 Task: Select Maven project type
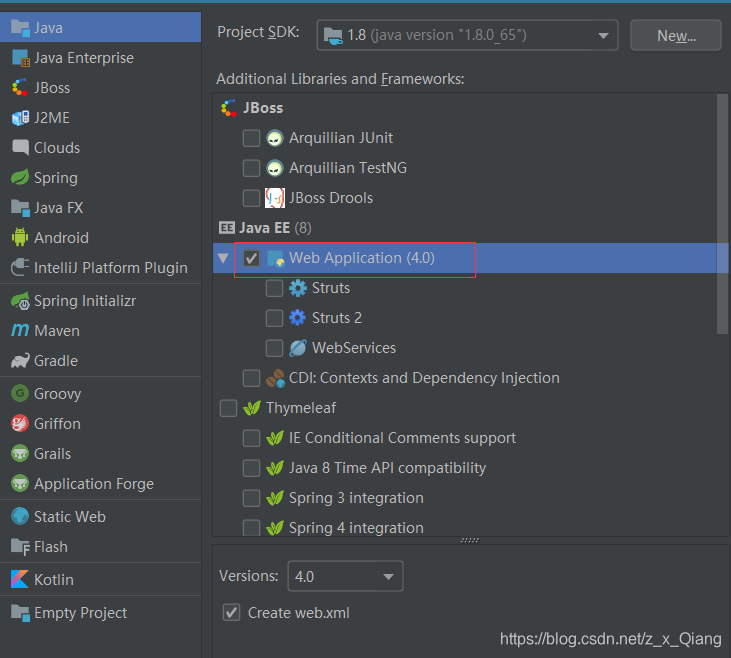pos(100,331)
